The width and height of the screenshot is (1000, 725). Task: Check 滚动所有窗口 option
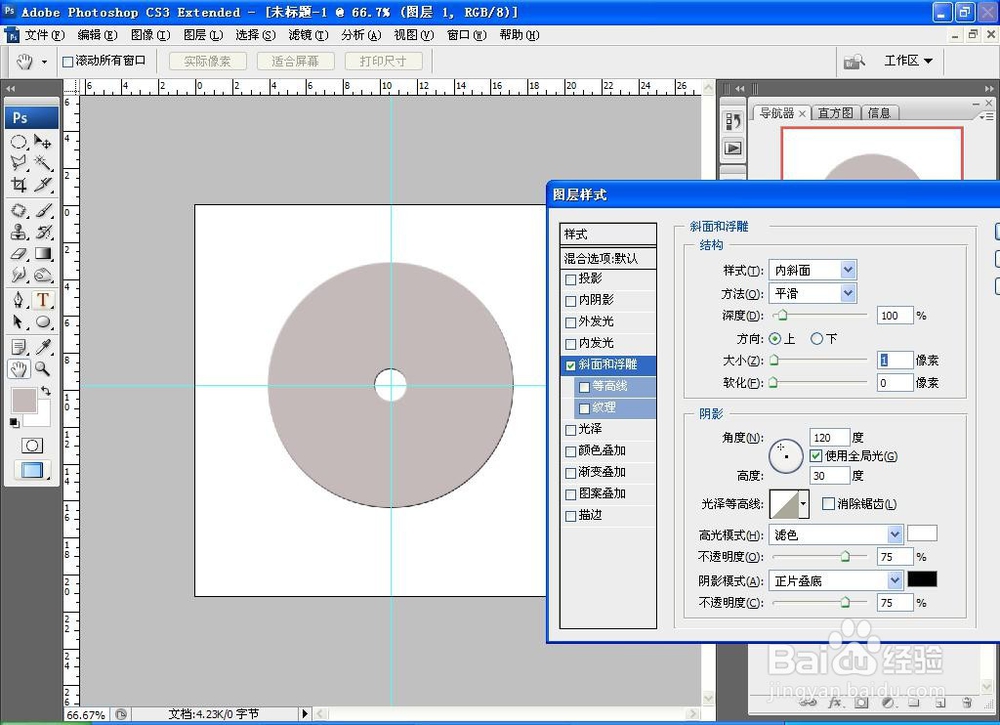click(x=68, y=62)
